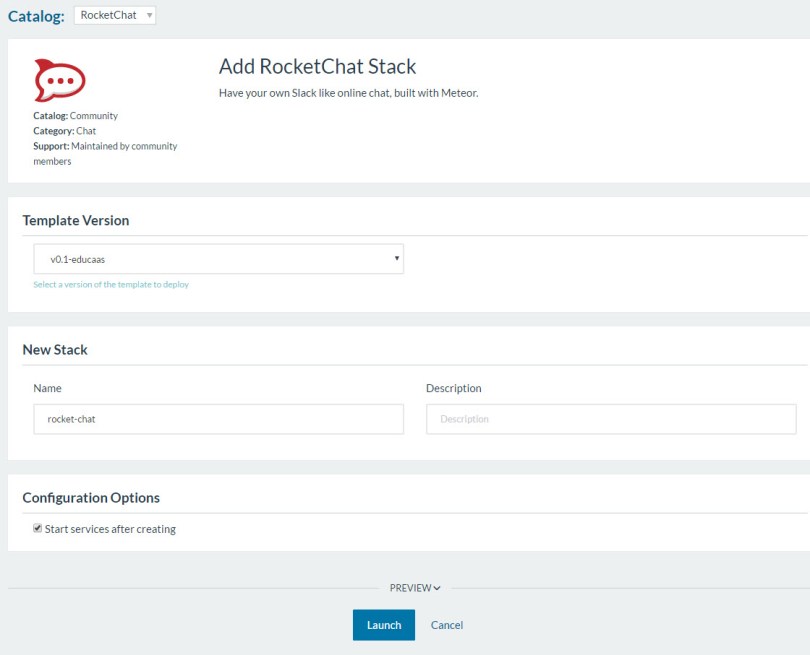The width and height of the screenshot is (810, 655).
Task: Open the Template Version v0.1-educaas dropdown
Action: (218, 259)
